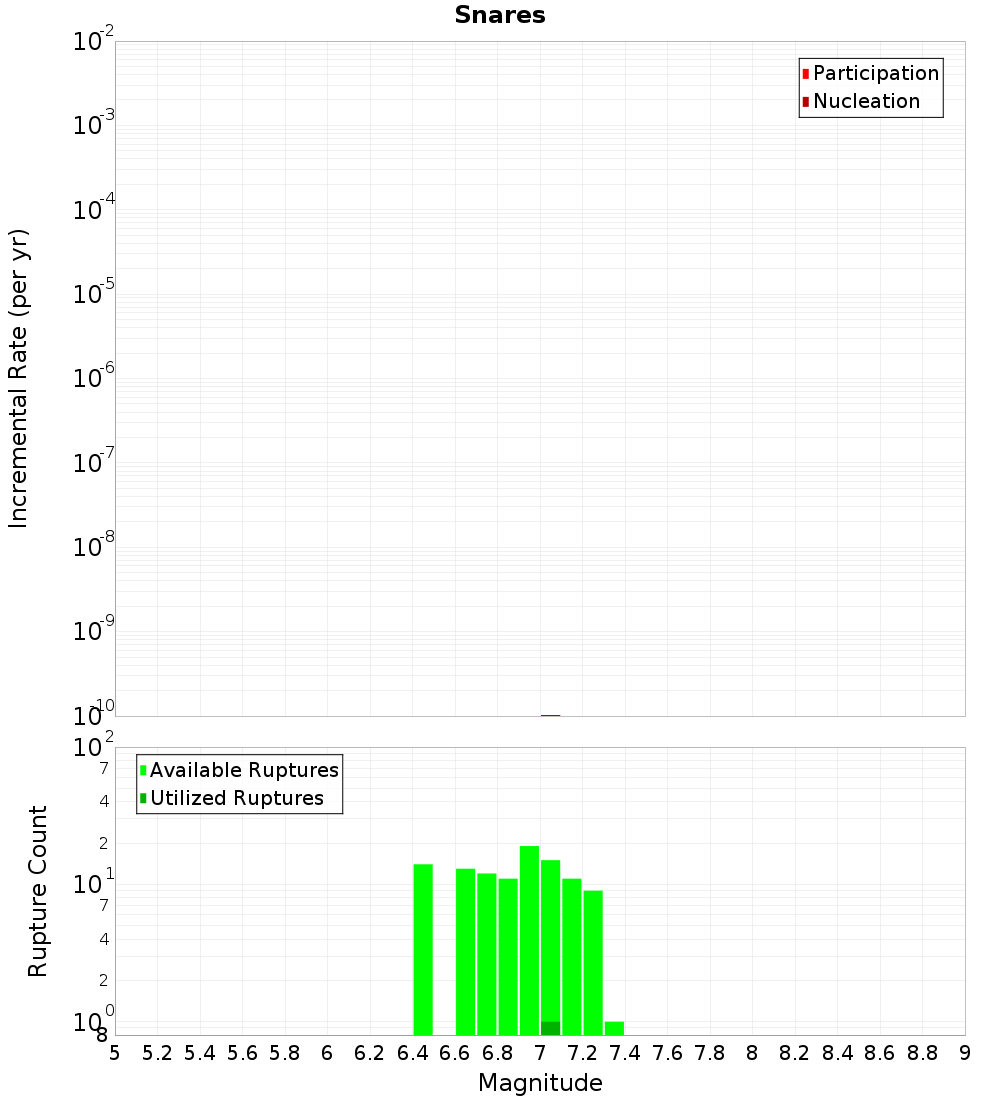
Task: Click the Participation legend entry
Action: pos(871,73)
